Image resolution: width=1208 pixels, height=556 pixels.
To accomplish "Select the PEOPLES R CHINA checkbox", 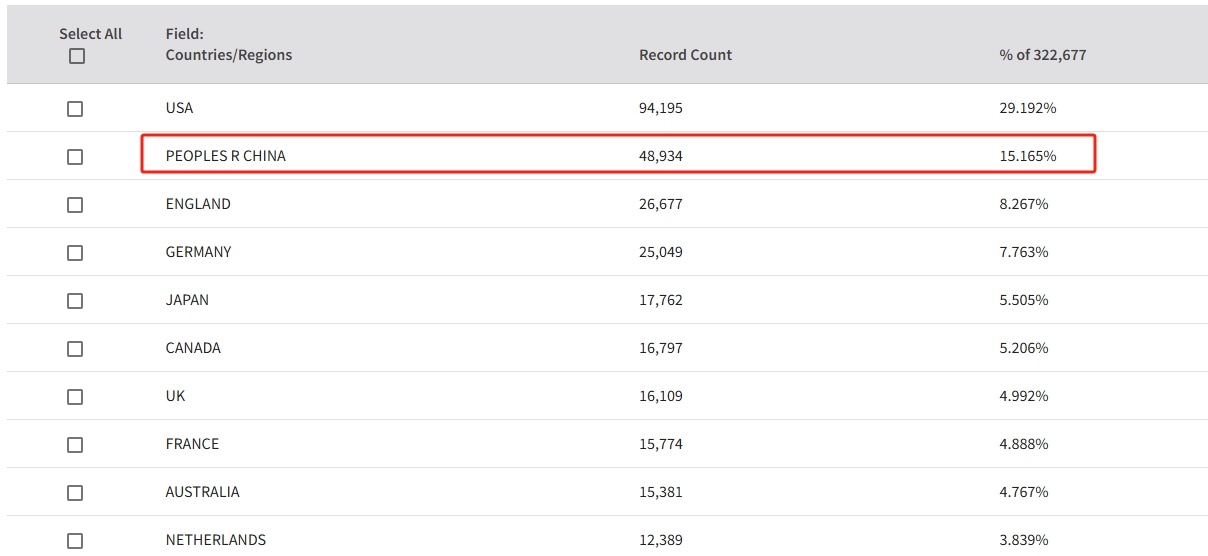I will (75, 157).
